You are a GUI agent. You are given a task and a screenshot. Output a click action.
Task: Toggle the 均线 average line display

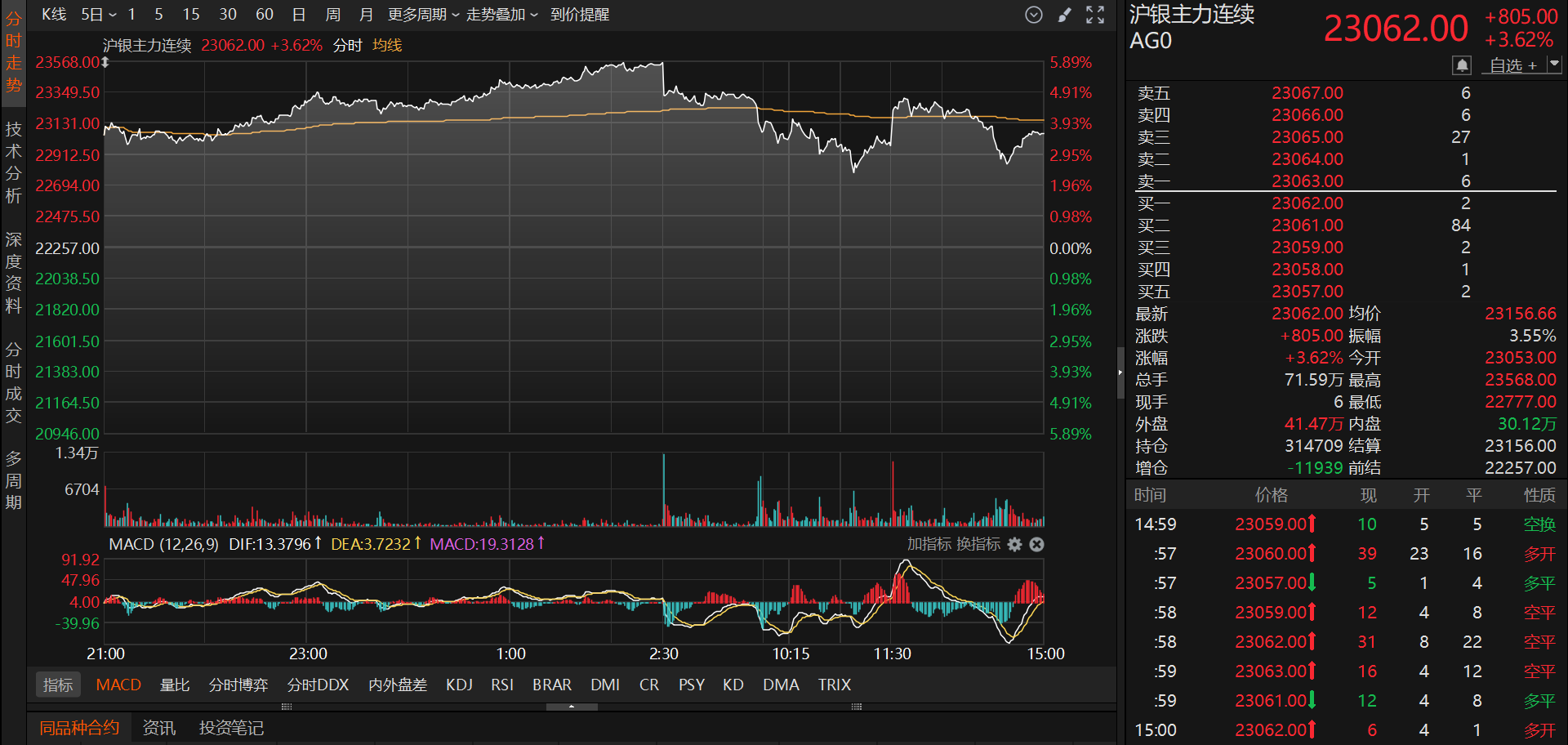tap(387, 46)
